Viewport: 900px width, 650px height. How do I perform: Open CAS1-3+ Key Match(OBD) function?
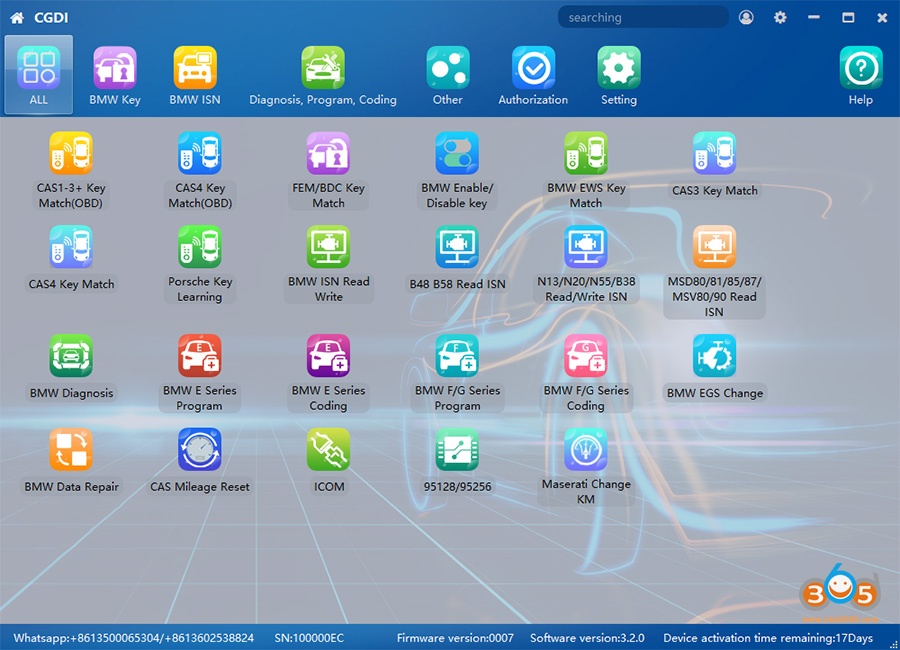point(71,154)
